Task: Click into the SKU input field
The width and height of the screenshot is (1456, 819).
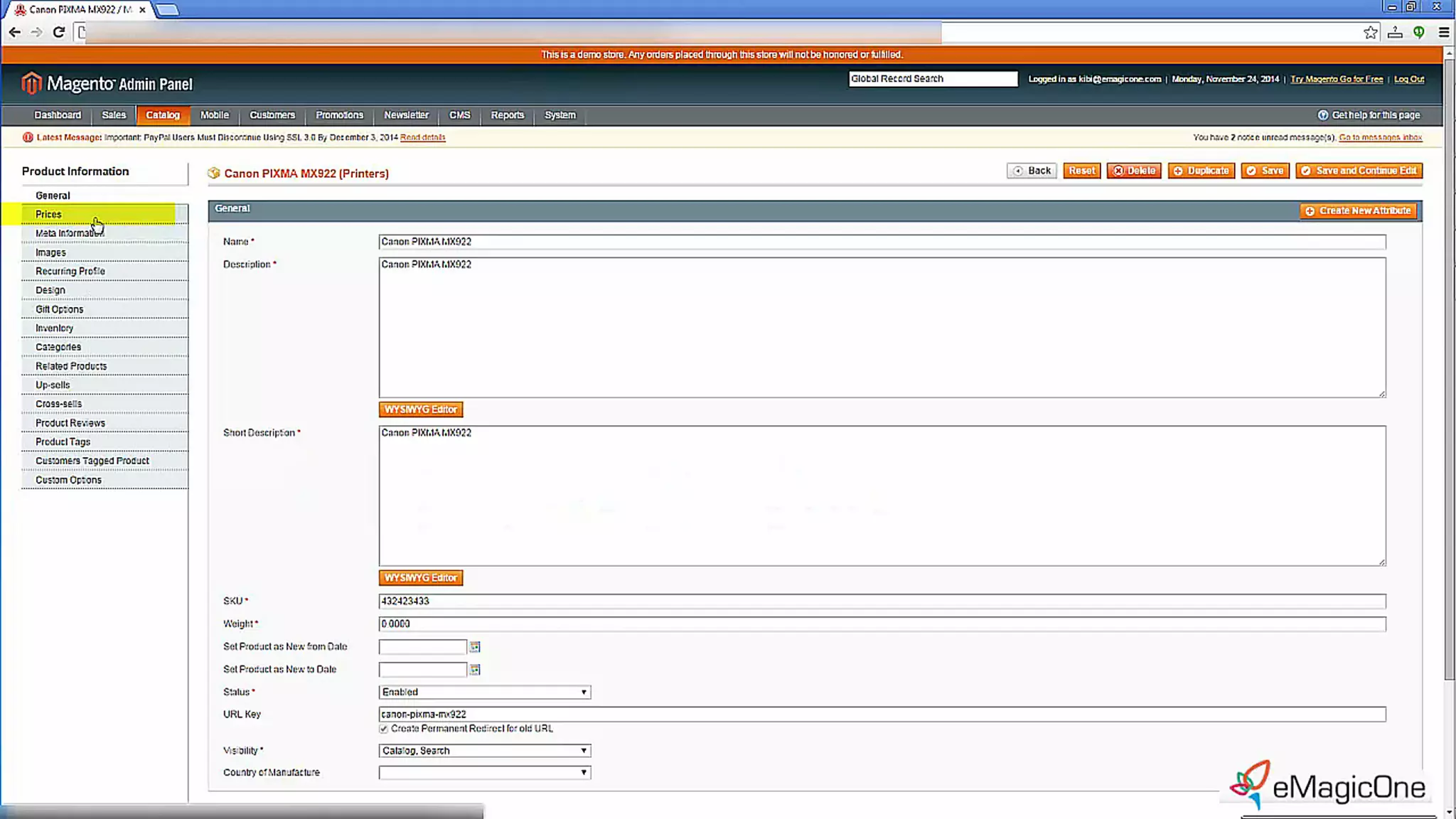Action: pyautogui.click(x=882, y=601)
